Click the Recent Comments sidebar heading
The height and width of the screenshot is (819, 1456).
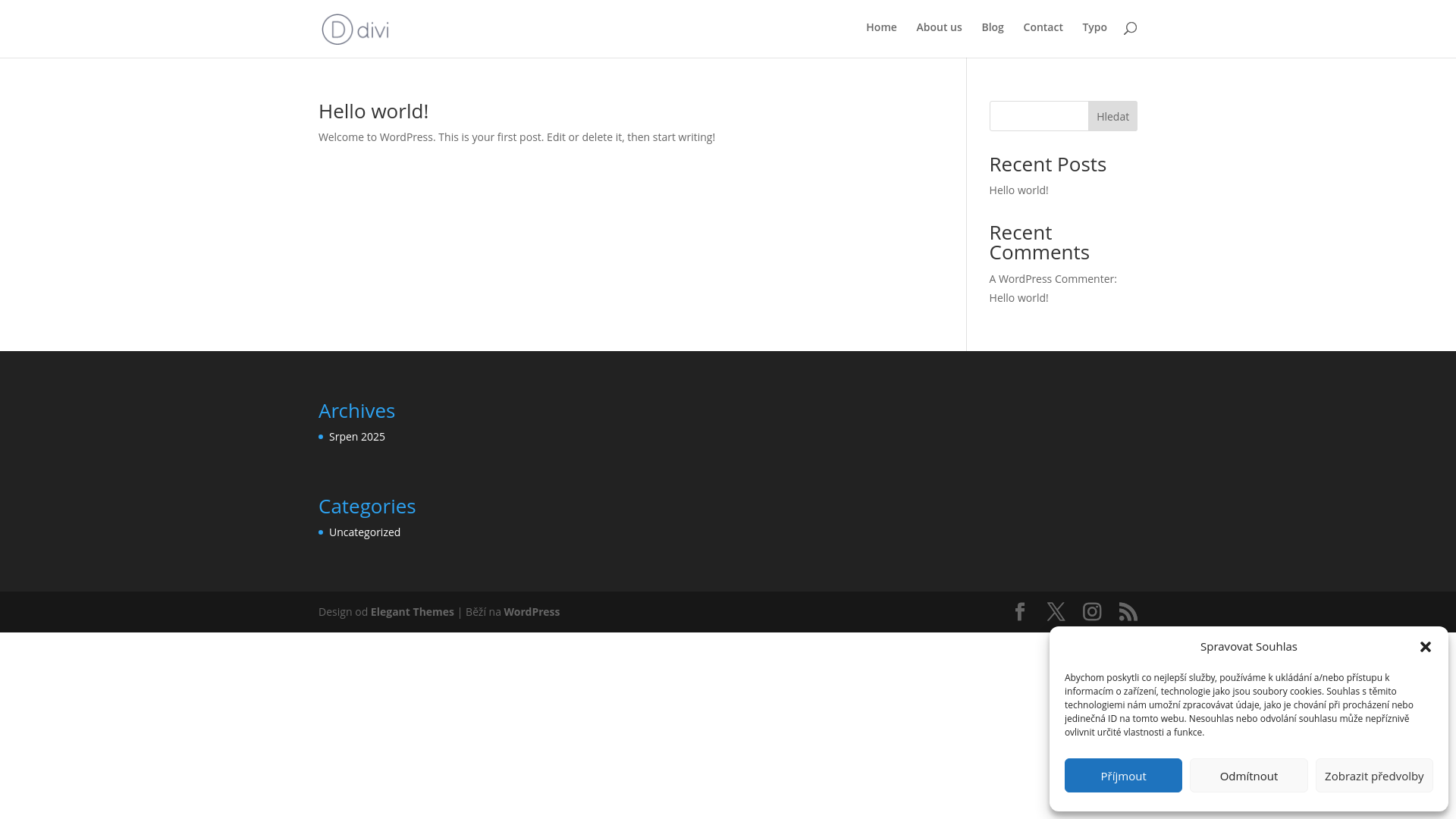[1040, 243]
